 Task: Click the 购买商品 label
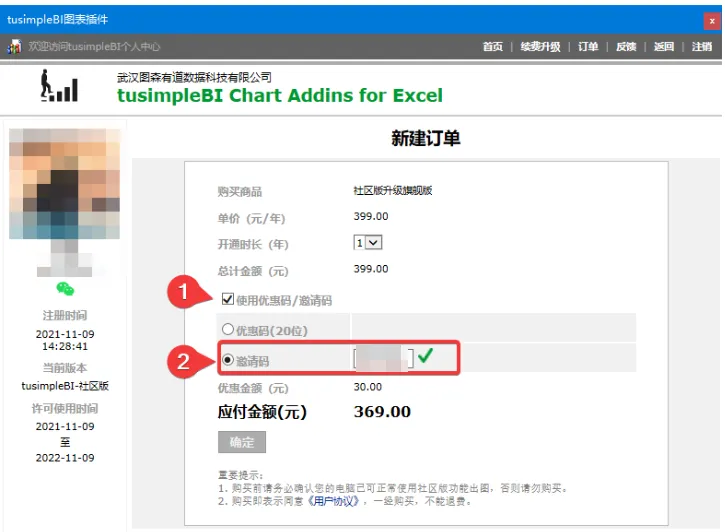(240, 191)
